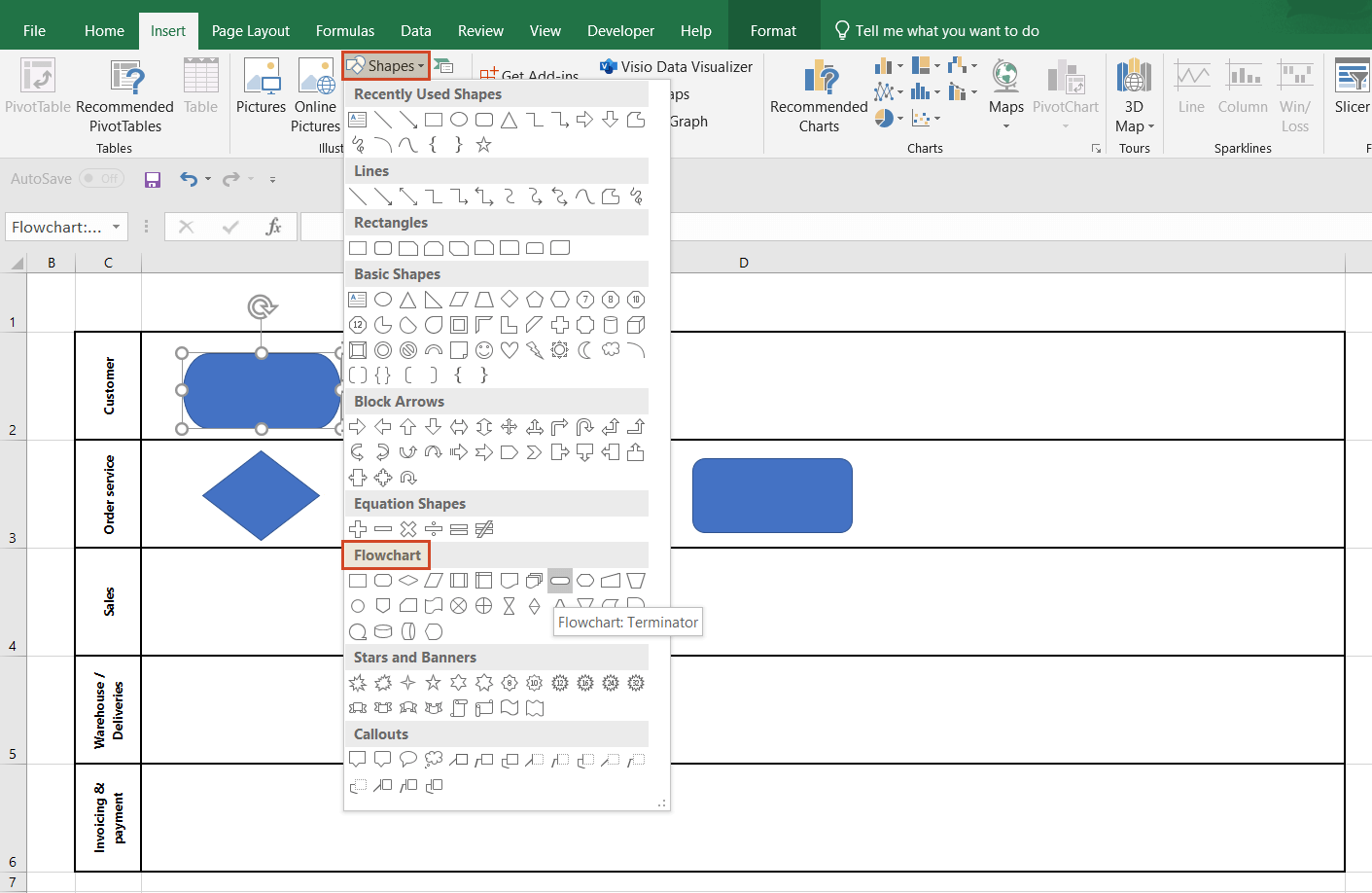
Task: Open the Name Box dropdown
Action: (x=119, y=226)
